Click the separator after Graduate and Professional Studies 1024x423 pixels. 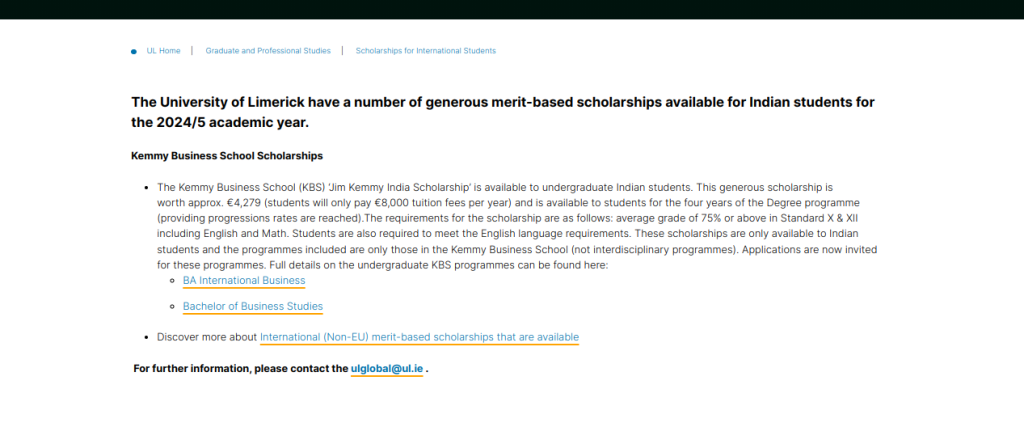click(342, 51)
